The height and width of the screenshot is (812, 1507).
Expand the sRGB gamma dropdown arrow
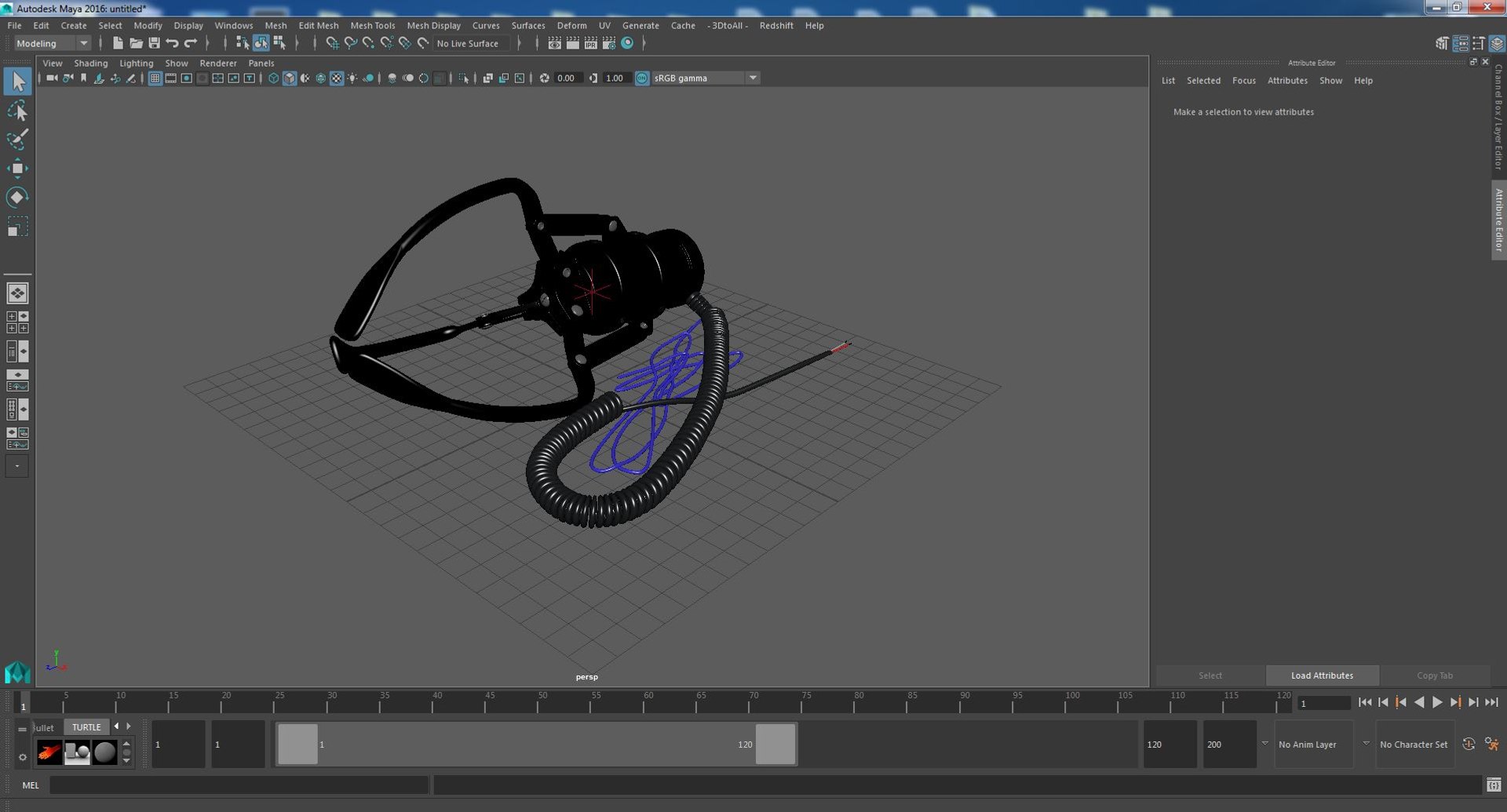point(753,78)
